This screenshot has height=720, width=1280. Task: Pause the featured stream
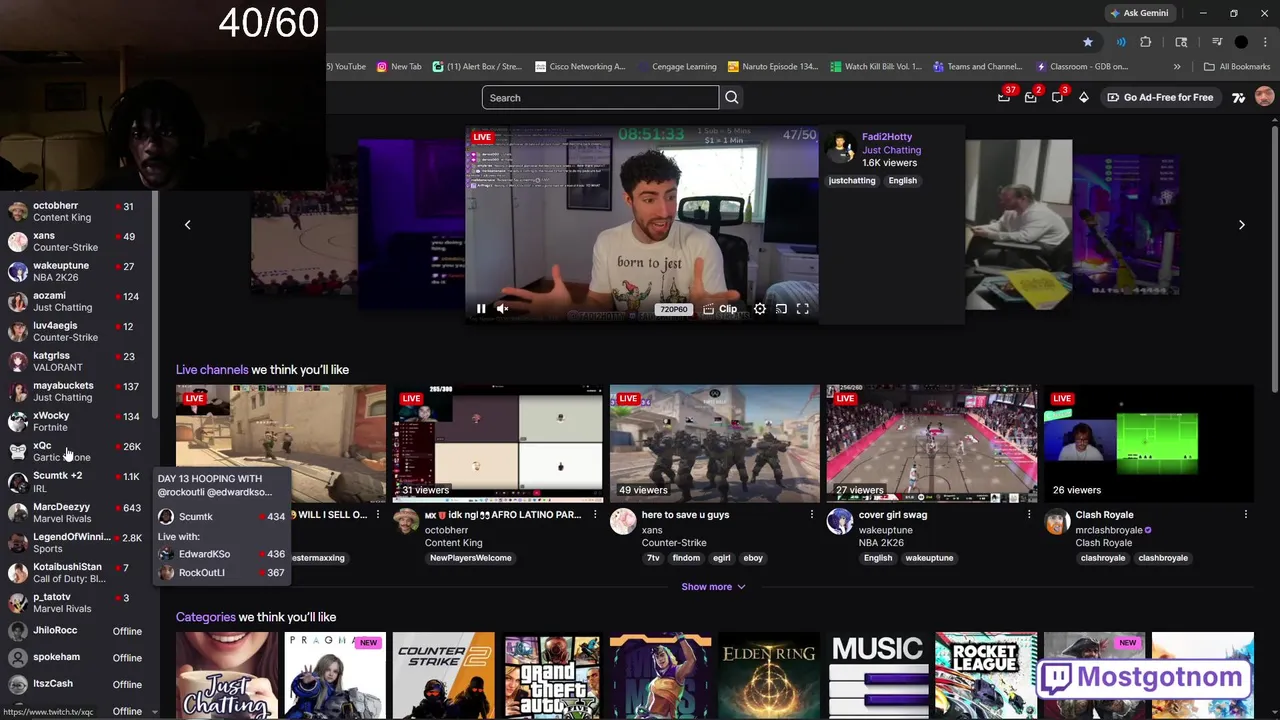click(481, 309)
